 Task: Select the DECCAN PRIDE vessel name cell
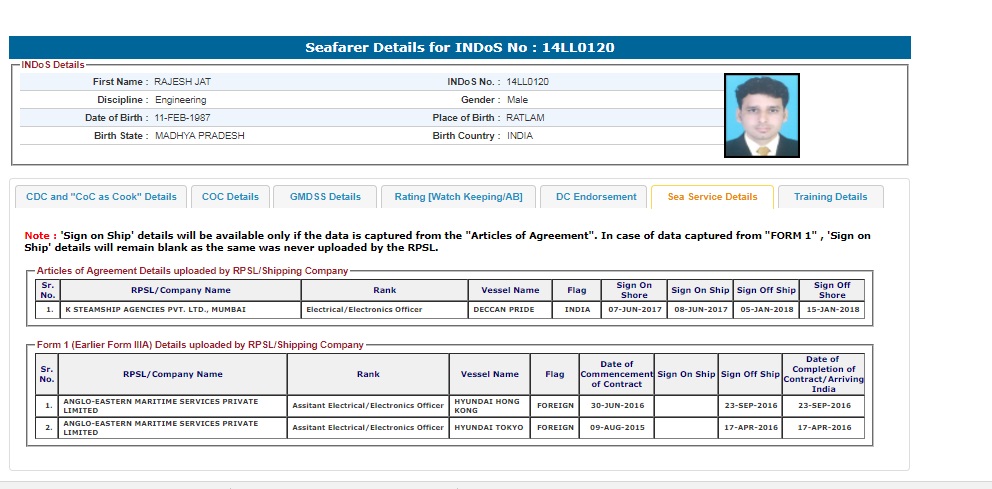tap(510, 310)
